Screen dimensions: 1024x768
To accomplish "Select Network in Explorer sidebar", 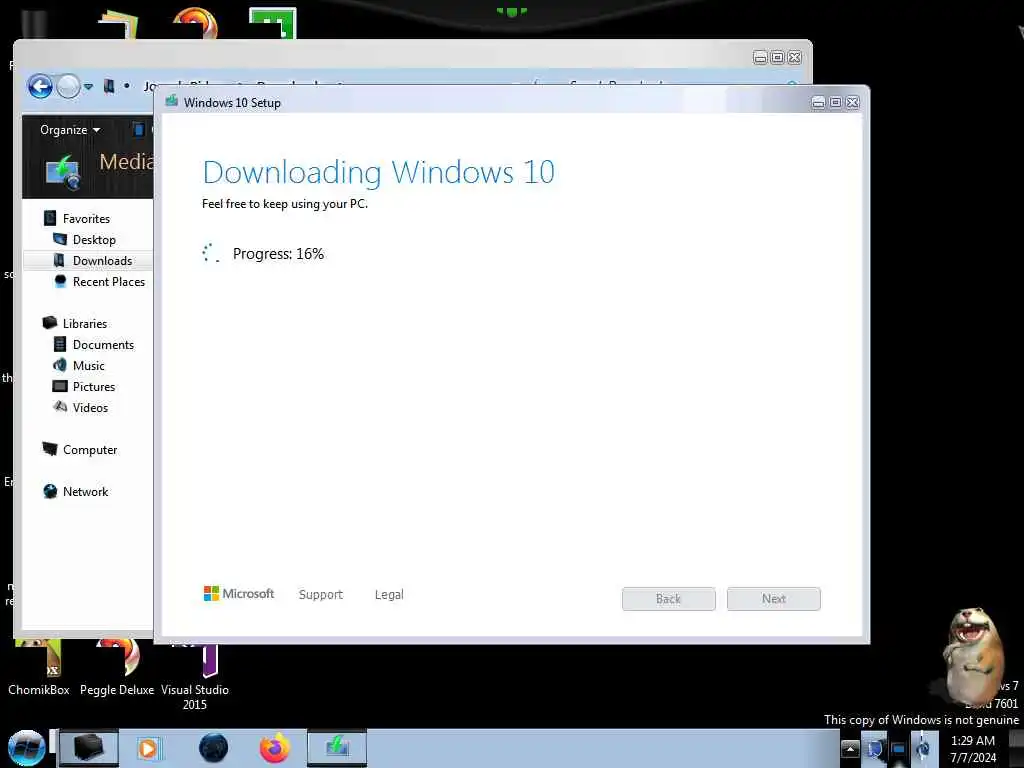I will click(x=86, y=492).
